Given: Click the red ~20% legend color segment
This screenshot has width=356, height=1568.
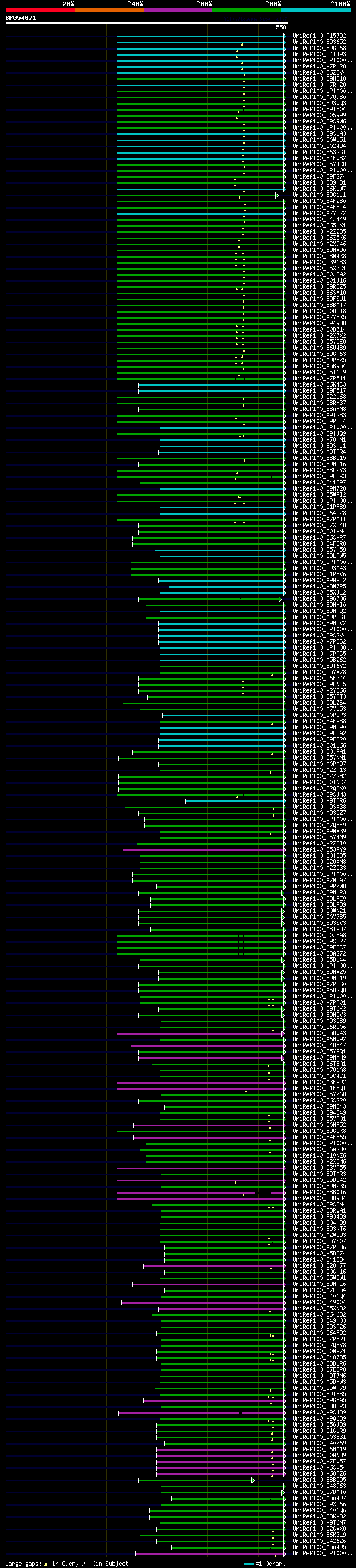Looking at the screenshot, I should [x=39, y=10].
